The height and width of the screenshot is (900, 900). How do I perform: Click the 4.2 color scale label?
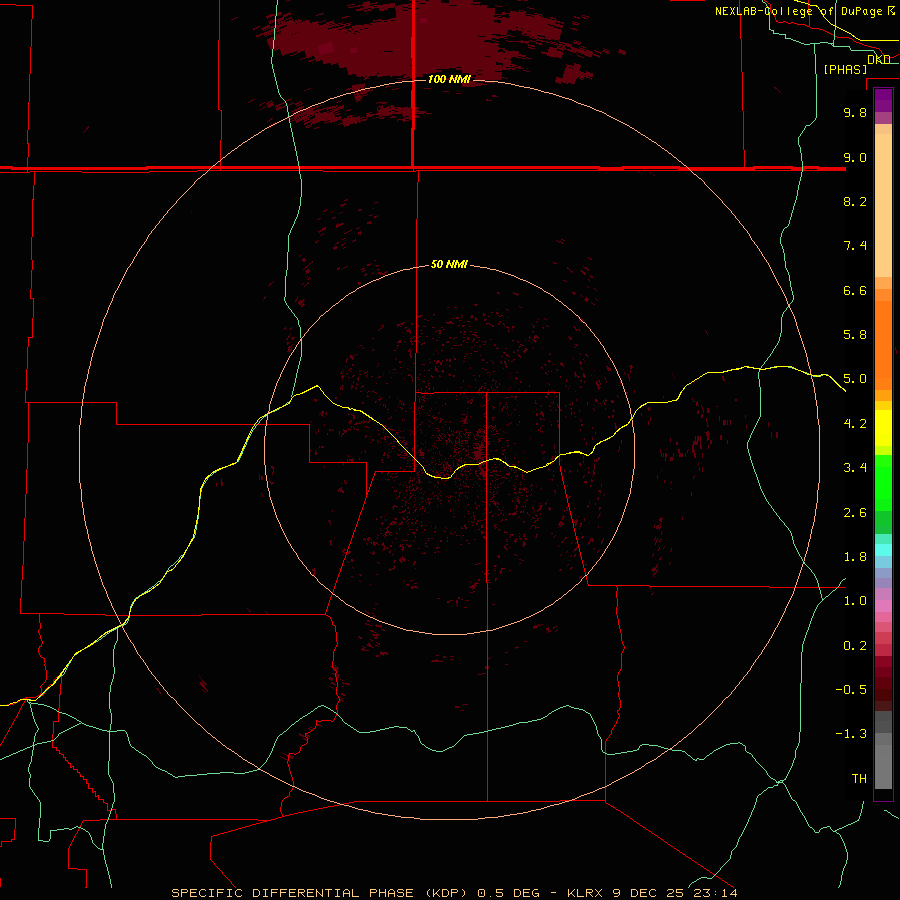(855, 424)
